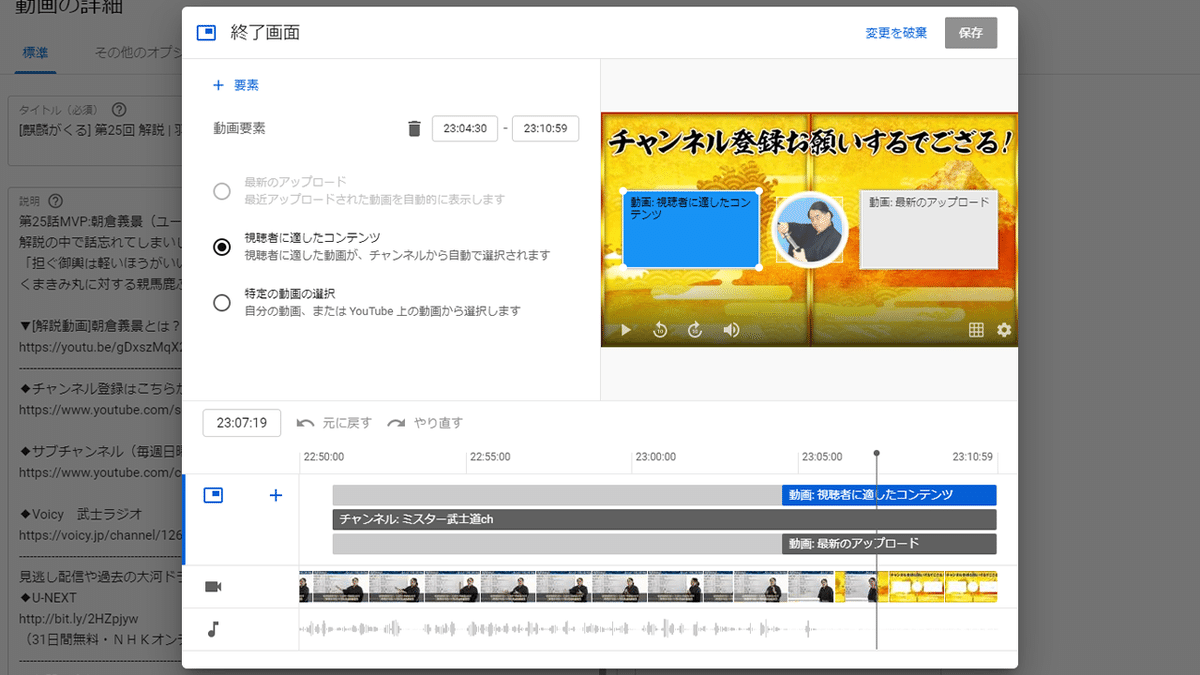Switch to 標準 tab in background page
The width and height of the screenshot is (1200, 675).
35,52
